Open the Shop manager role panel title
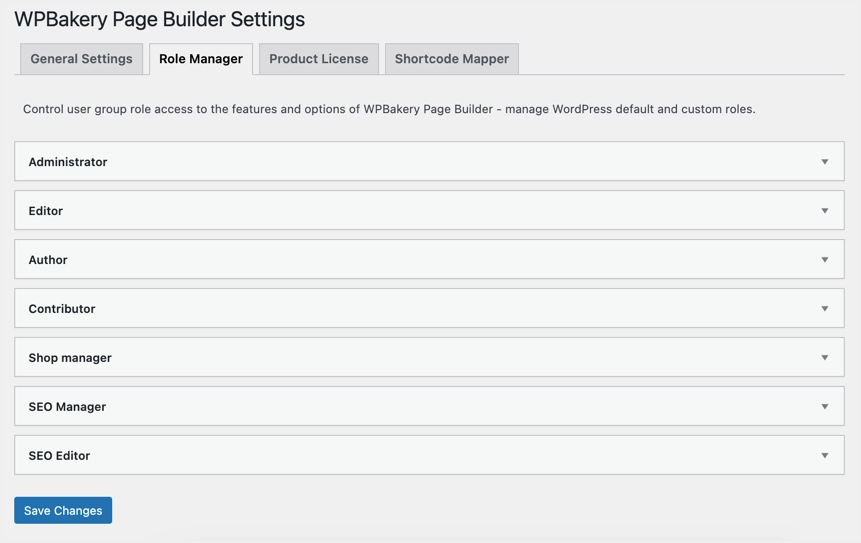Image resolution: width=861 pixels, height=543 pixels. click(x=70, y=358)
